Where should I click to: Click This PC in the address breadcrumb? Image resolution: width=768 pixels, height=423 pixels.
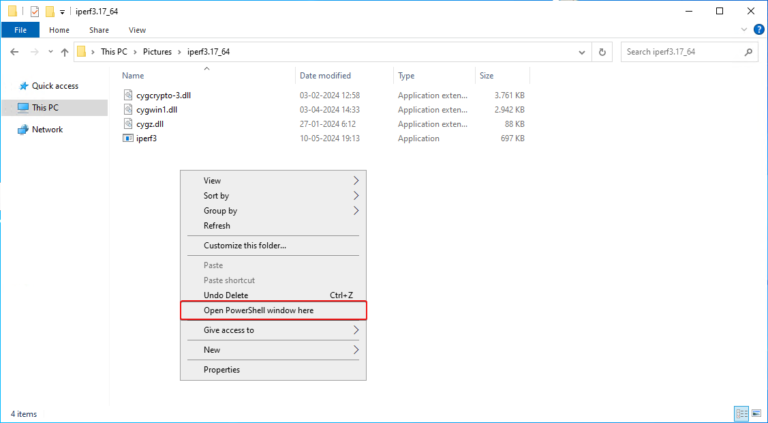coord(114,52)
